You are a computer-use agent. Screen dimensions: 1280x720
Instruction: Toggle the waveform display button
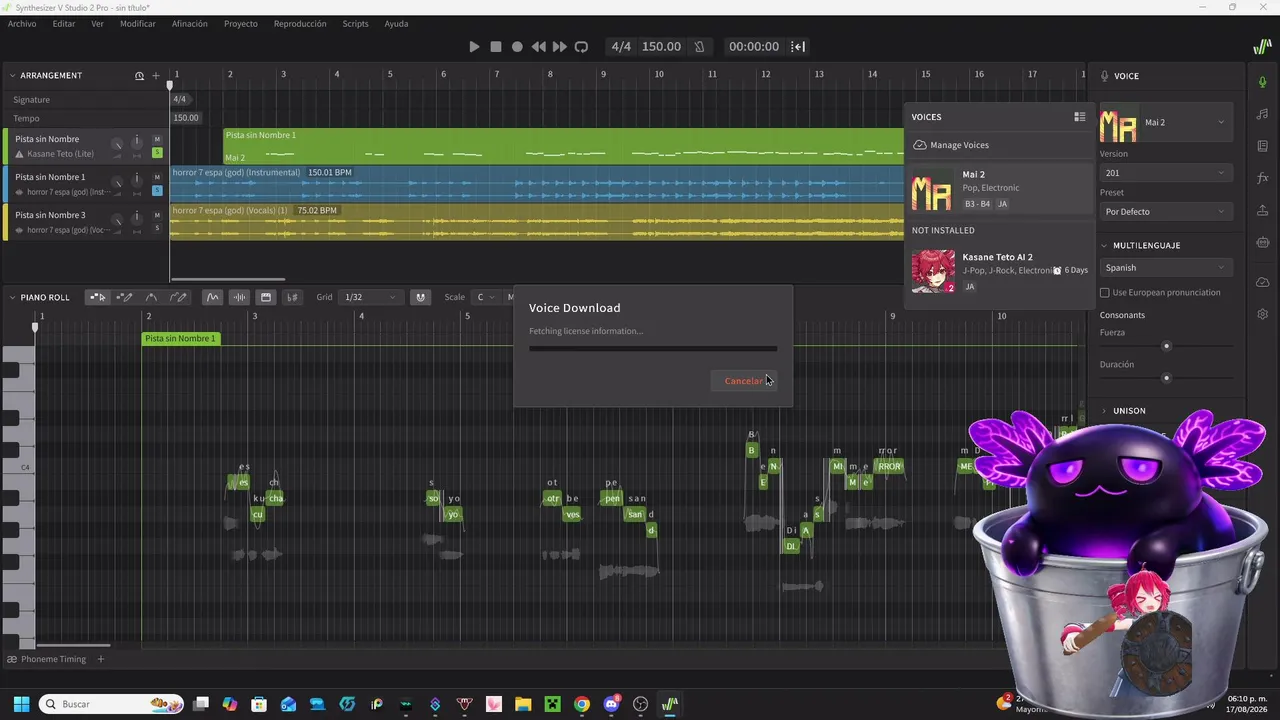[239, 297]
